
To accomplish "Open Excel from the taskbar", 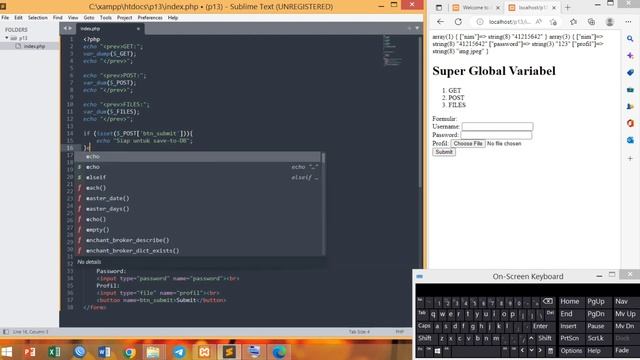I will 54,352.
